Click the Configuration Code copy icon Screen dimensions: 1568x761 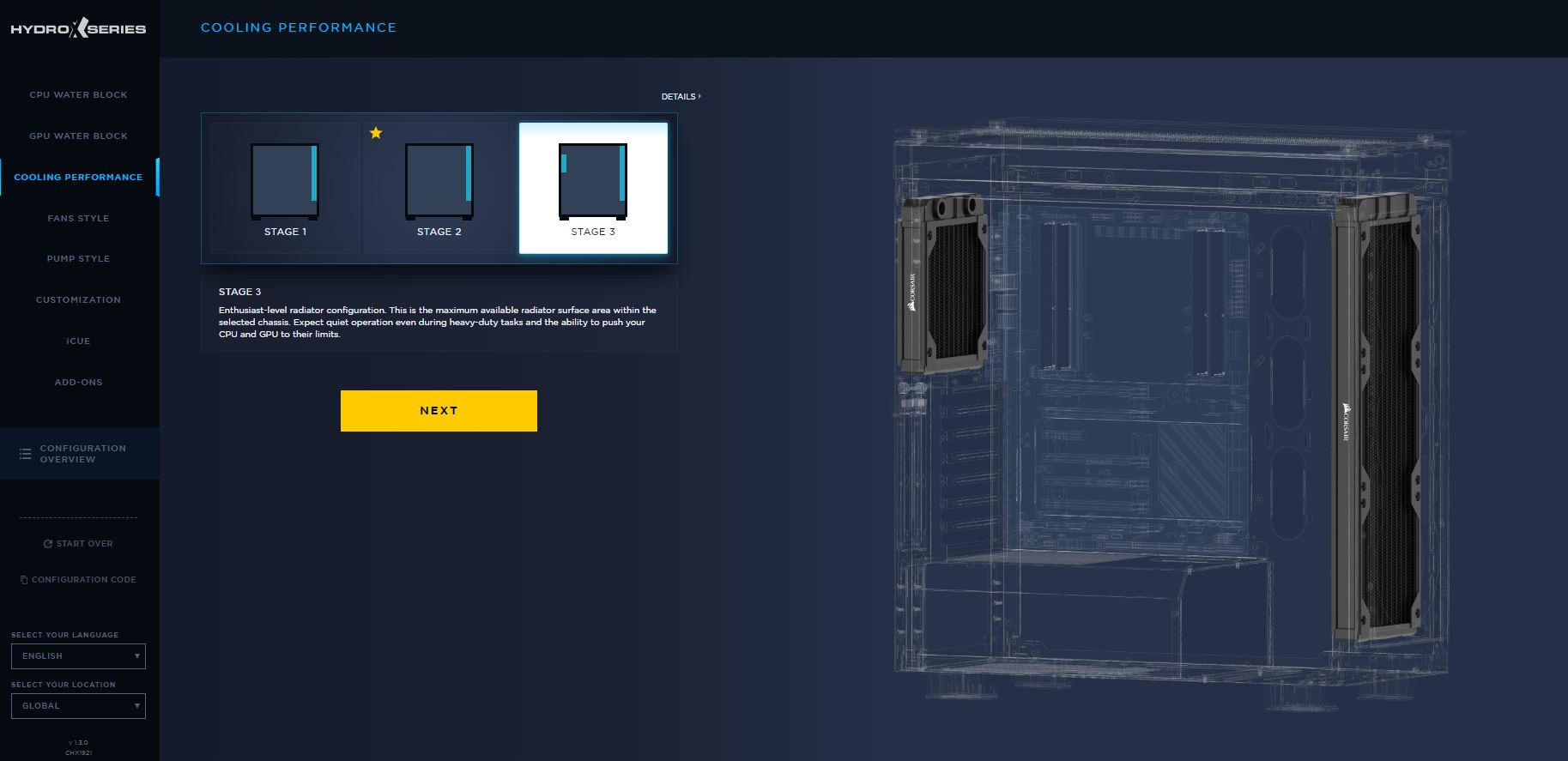click(24, 579)
